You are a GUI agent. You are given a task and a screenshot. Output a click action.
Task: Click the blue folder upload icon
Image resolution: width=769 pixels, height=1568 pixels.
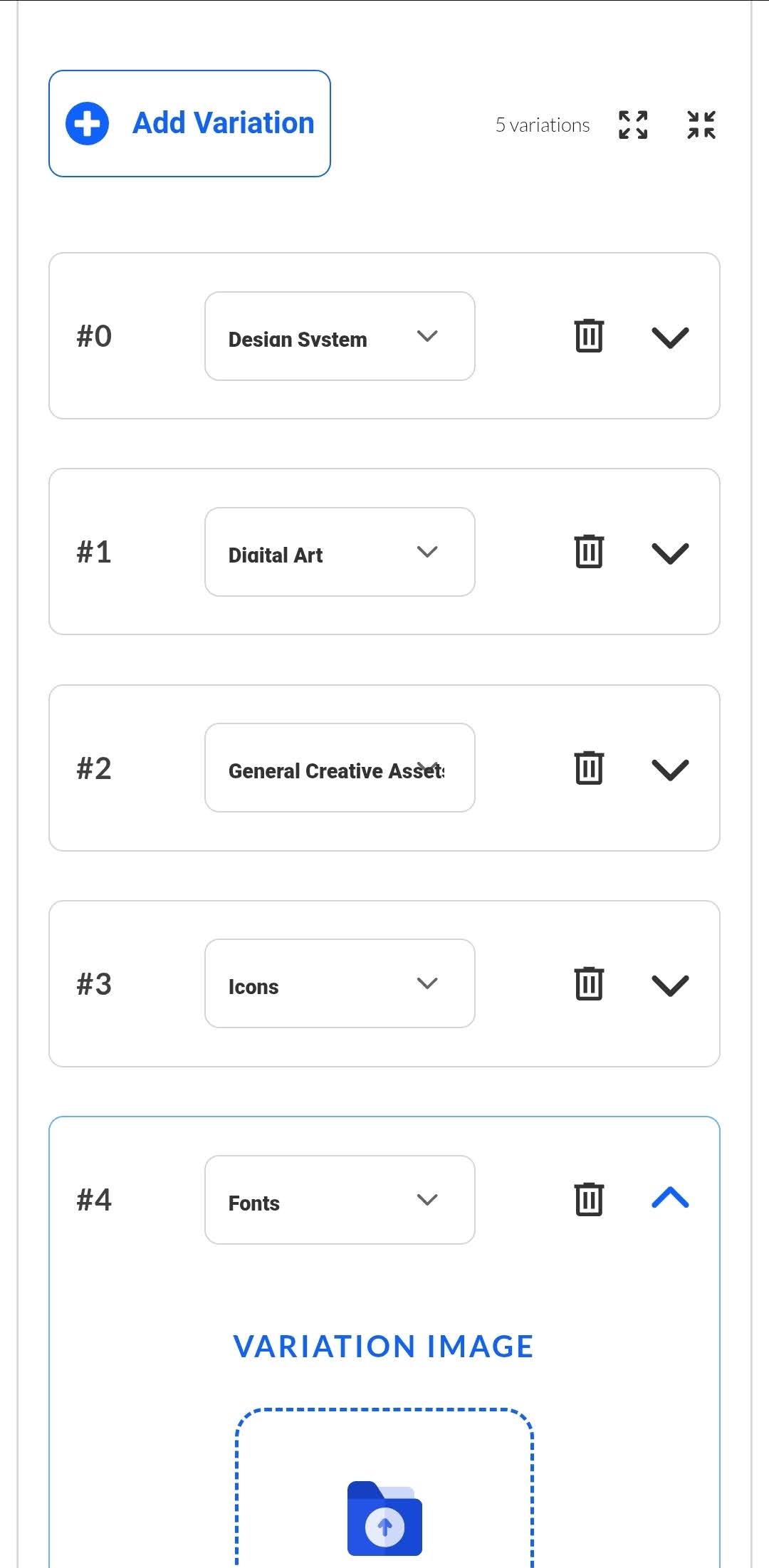click(384, 1518)
